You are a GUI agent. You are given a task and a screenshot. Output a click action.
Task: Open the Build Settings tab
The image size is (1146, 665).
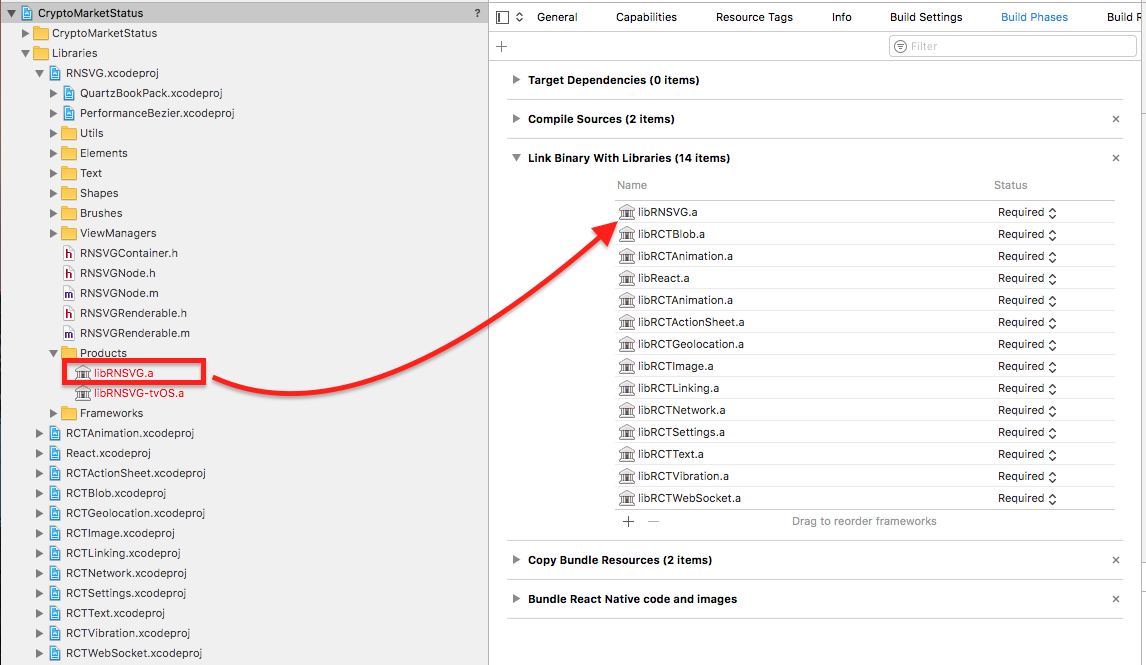(x=926, y=17)
